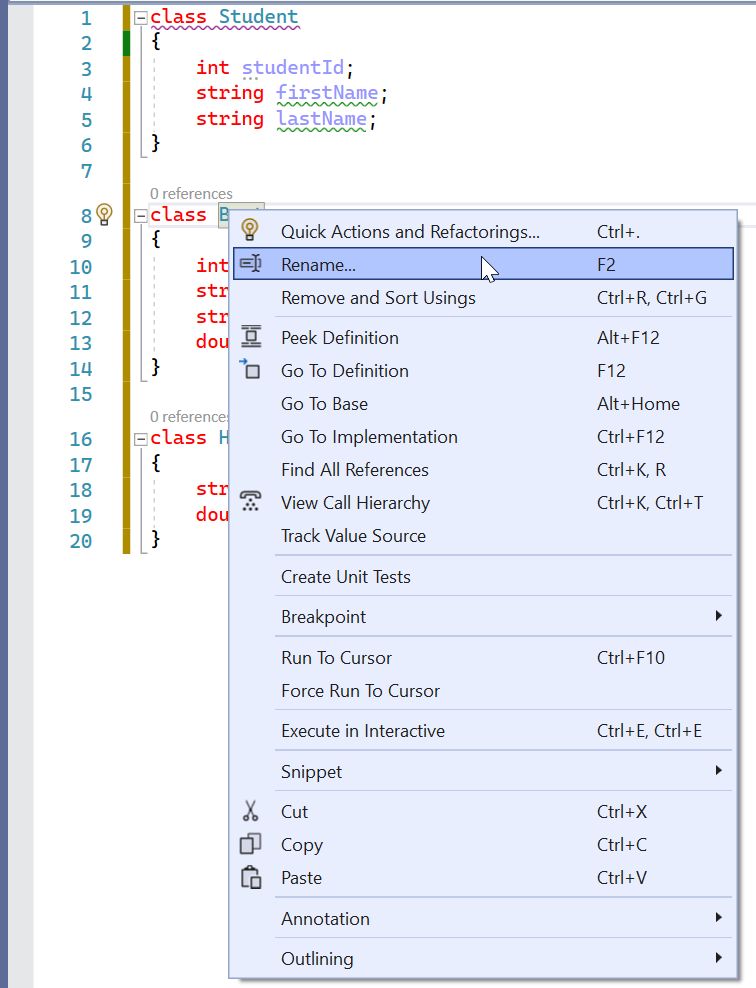756x988 pixels.
Task: Select Cut from the context menu
Action: 483,812
